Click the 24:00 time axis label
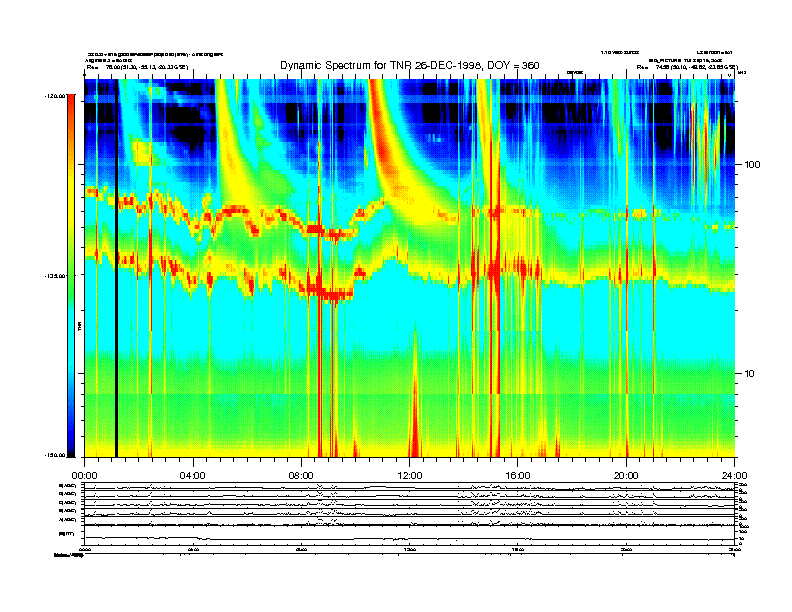This screenshot has height=612, width=792. point(734,475)
